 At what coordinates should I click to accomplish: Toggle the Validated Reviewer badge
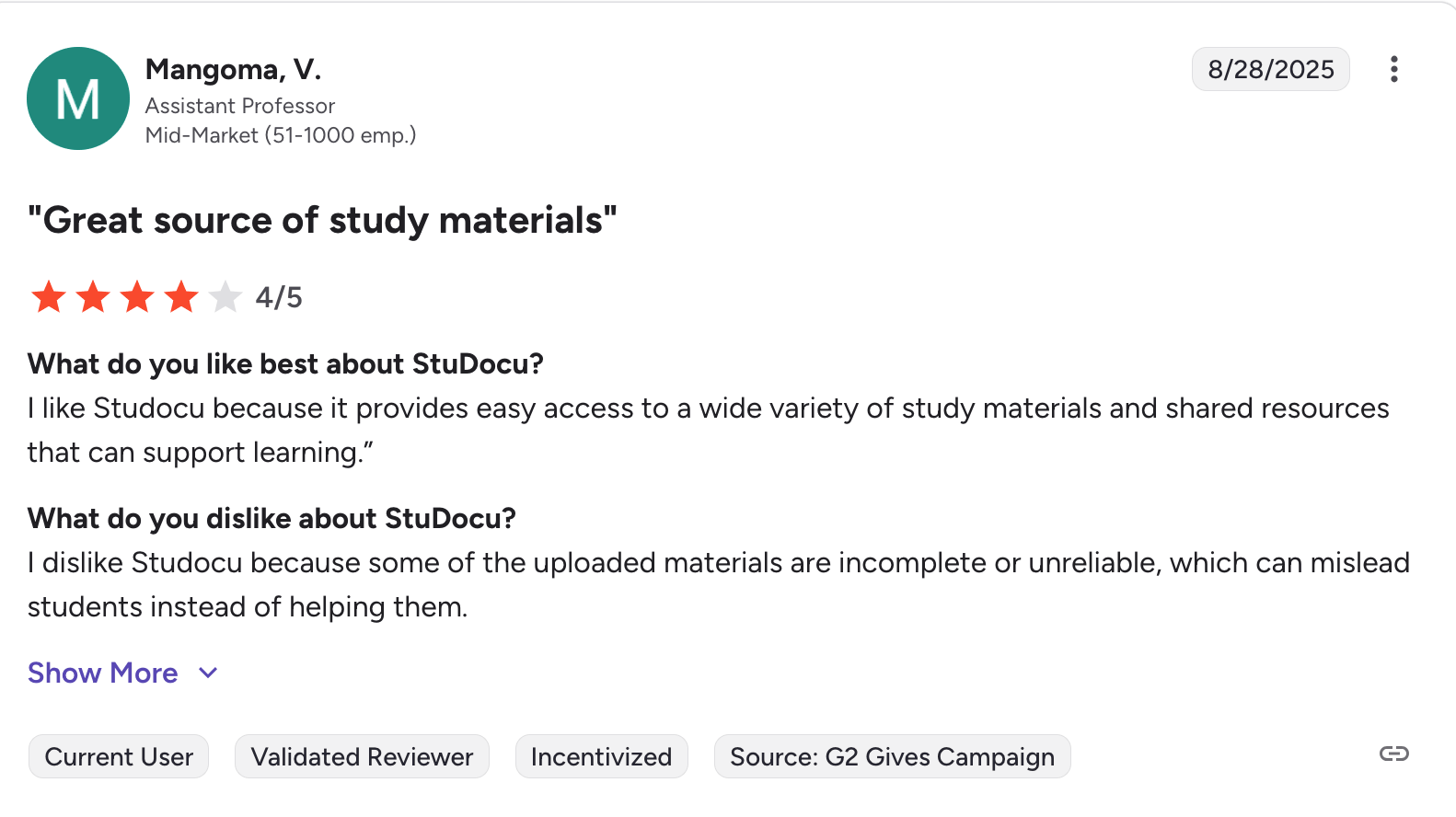[x=362, y=756]
